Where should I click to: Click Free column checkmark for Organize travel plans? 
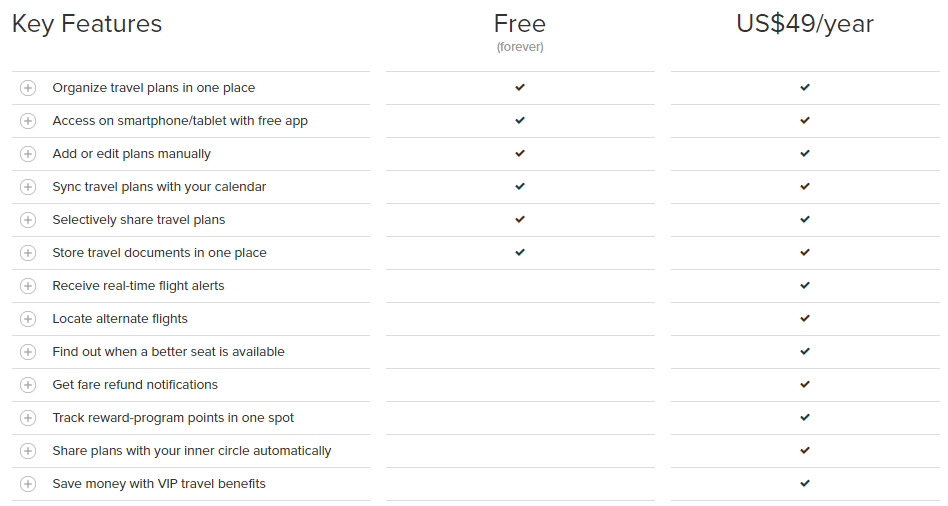tap(520, 87)
